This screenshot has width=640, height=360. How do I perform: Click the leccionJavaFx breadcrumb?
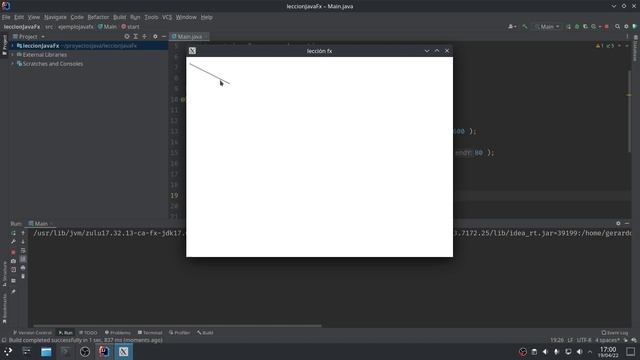[22, 27]
